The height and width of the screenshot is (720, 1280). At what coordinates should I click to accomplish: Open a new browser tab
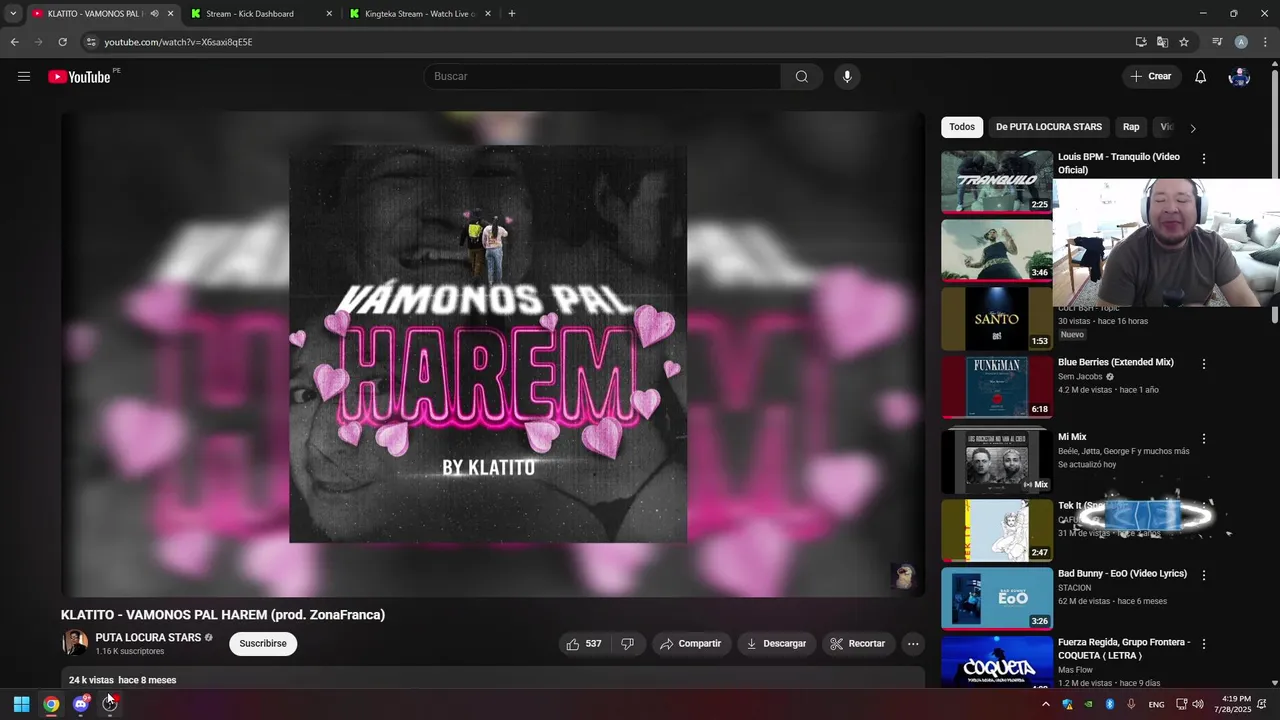point(512,14)
